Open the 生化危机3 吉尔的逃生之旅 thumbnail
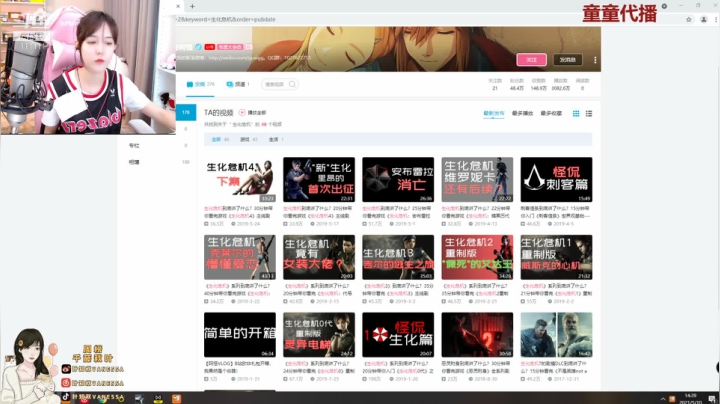Image resolution: width=720 pixels, height=404 pixels. pyautogui.click(x=398, y=257)
